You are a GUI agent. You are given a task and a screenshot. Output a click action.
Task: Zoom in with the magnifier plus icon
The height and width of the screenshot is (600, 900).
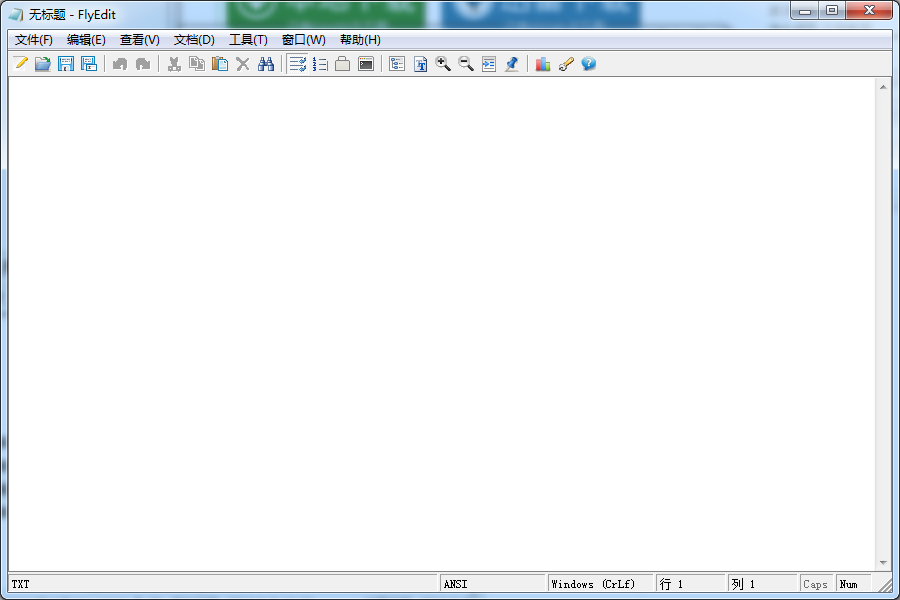443,64
